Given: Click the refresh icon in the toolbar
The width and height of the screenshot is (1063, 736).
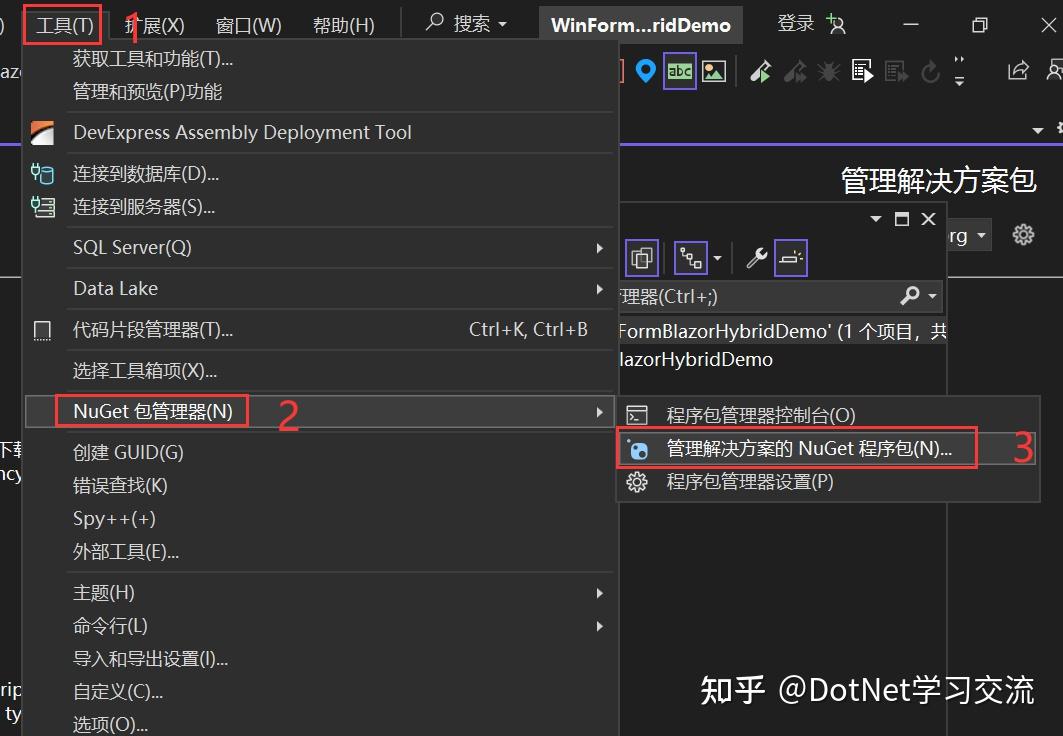Looking at the screenshot, I should click(930, 71).
